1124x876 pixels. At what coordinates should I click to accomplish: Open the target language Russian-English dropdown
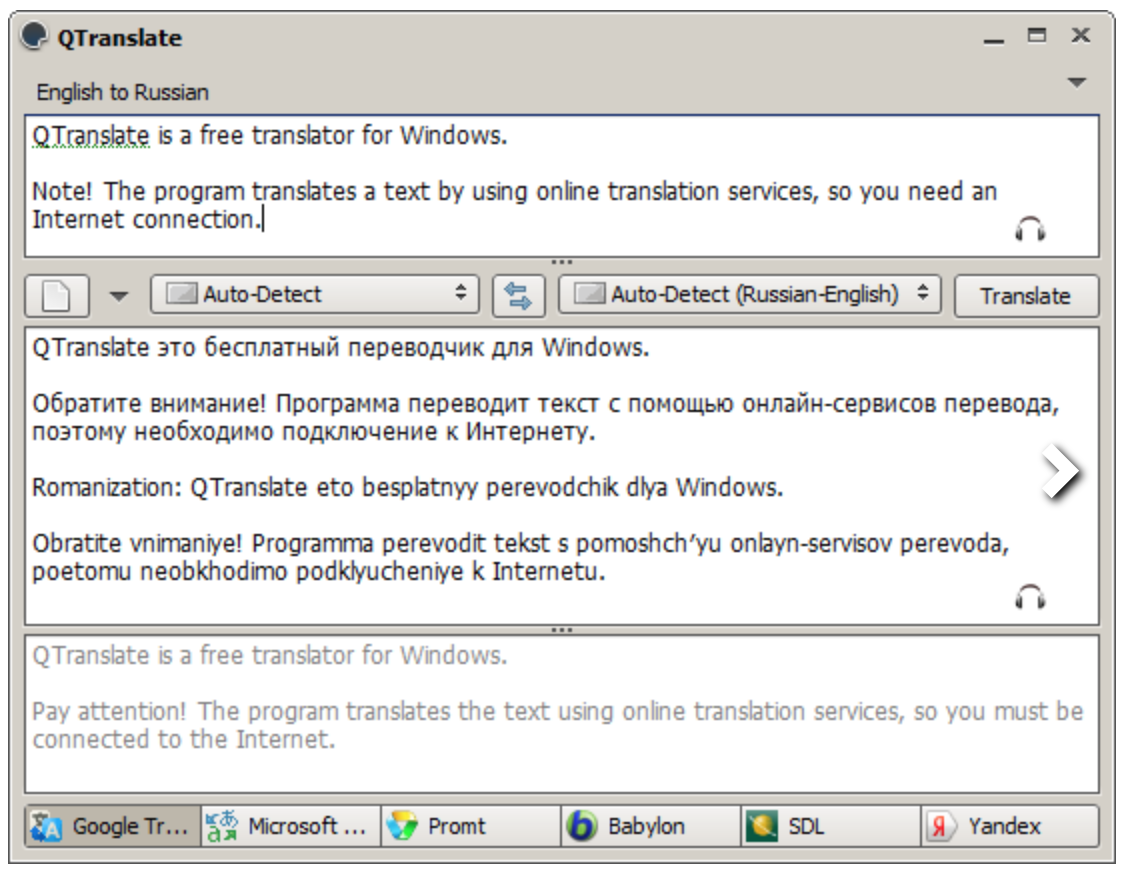tap(749, 295)
